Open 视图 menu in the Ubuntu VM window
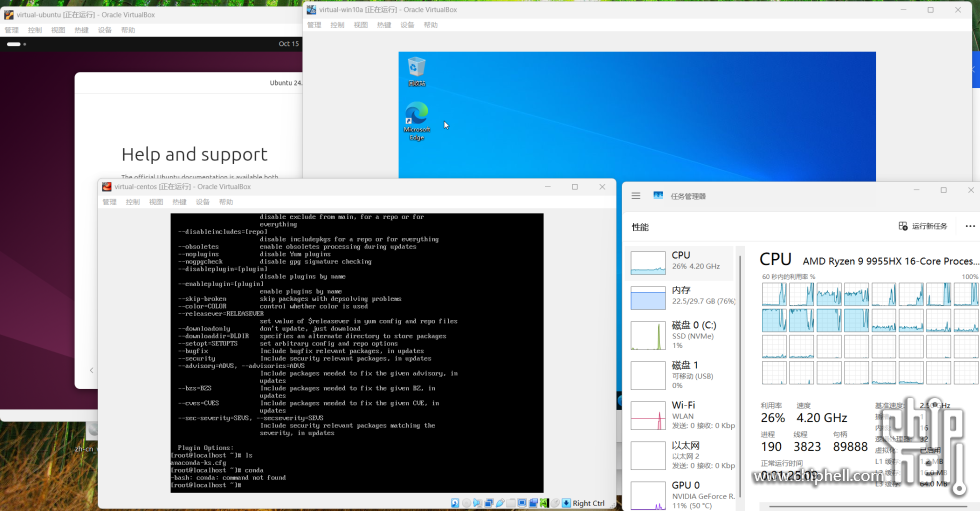This screenshot has height=511, width=980. (59, 30)
